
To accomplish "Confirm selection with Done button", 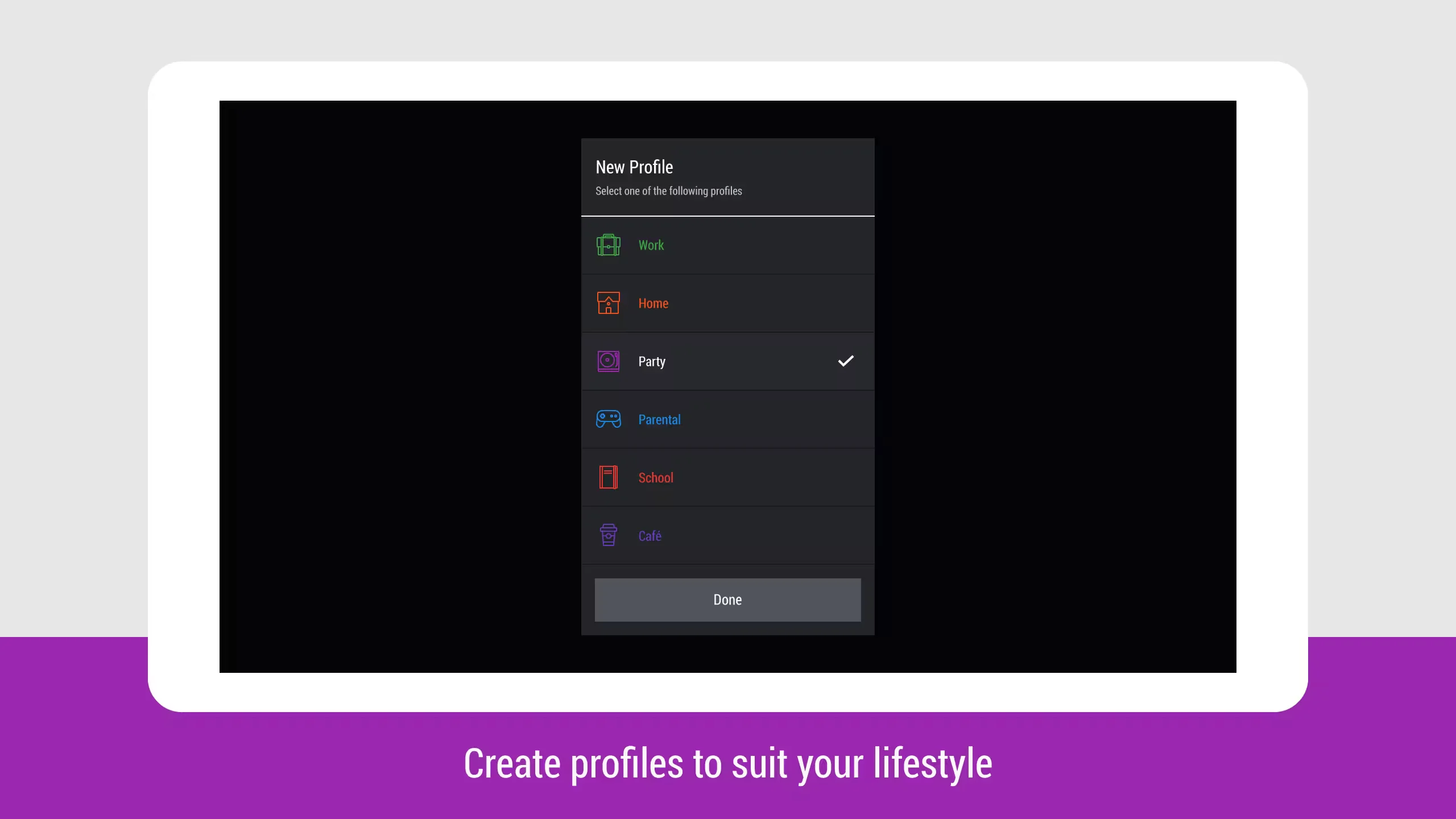I will tap(727, 599).
